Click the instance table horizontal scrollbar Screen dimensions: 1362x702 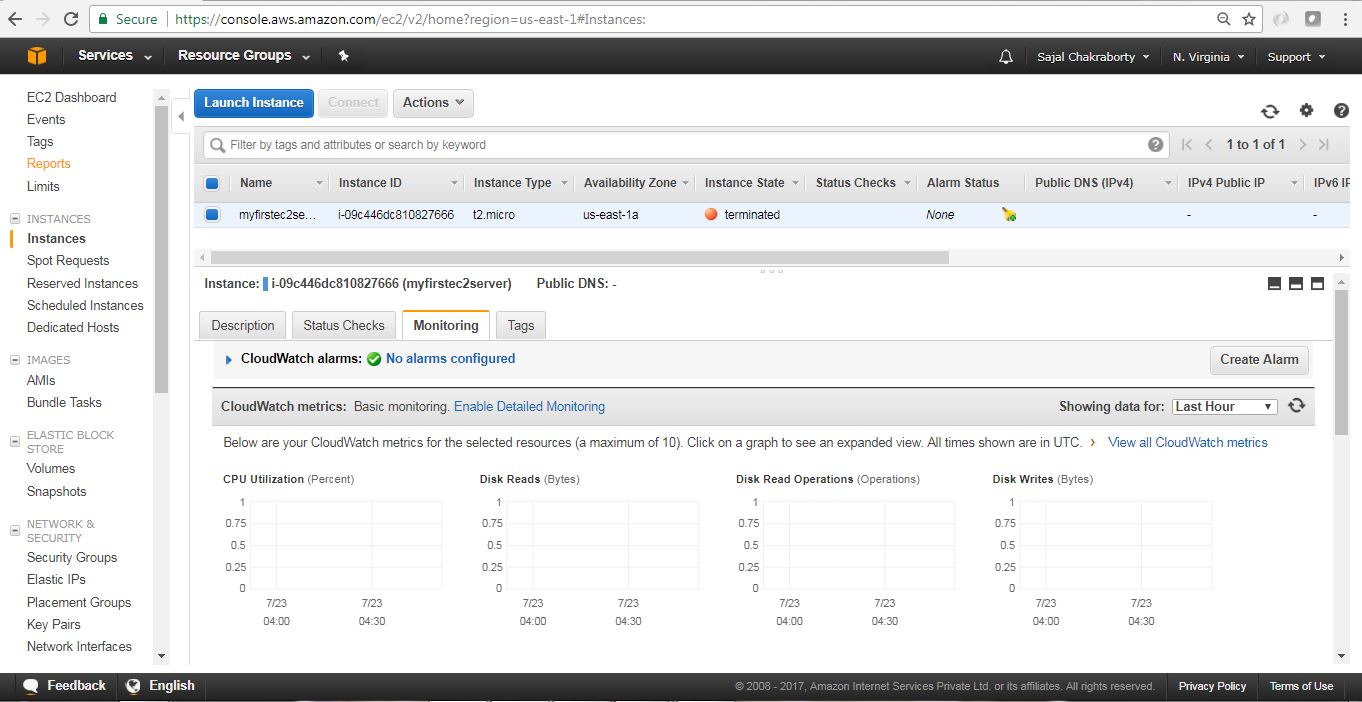click(x=578, y=257)
